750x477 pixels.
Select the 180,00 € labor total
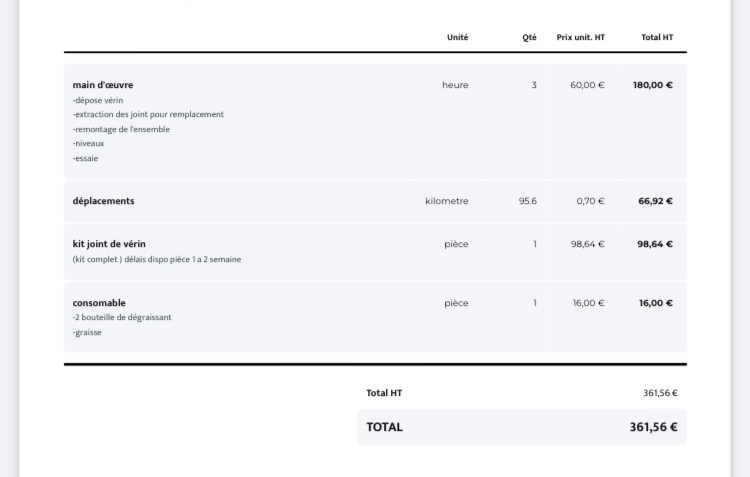(x=653, y=85)
